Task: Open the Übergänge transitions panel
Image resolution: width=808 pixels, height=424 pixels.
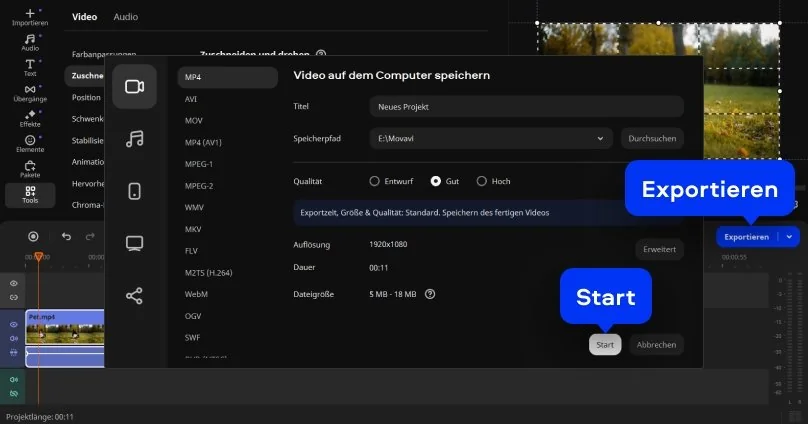Action: tap(30, 94)
